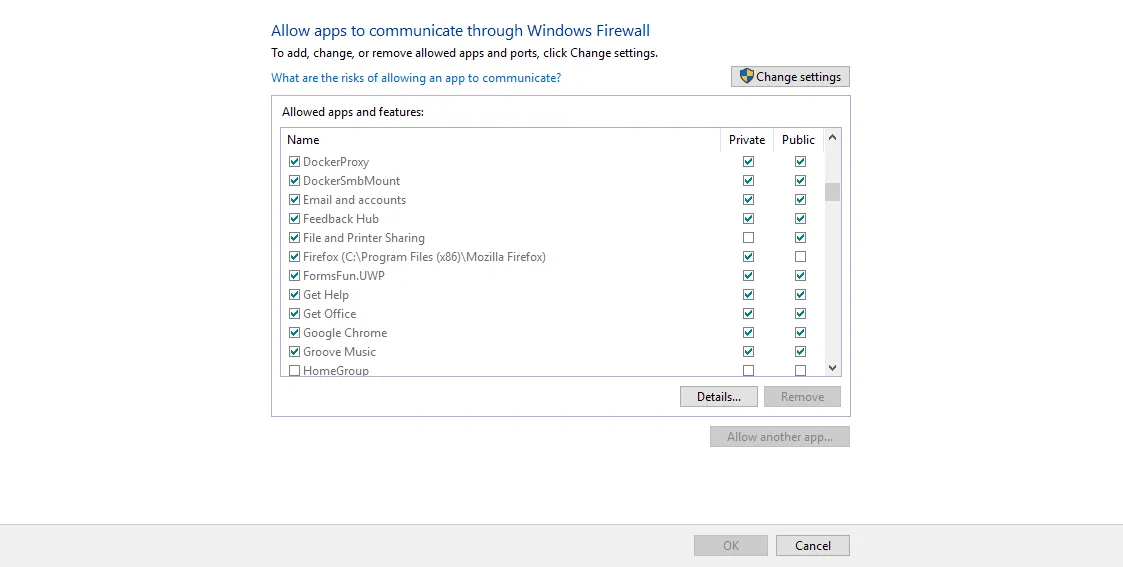Enable File and Printer Sharing Private checkbox
The width and height of the screenshot is (1123, 567).
tap(748, 238)
